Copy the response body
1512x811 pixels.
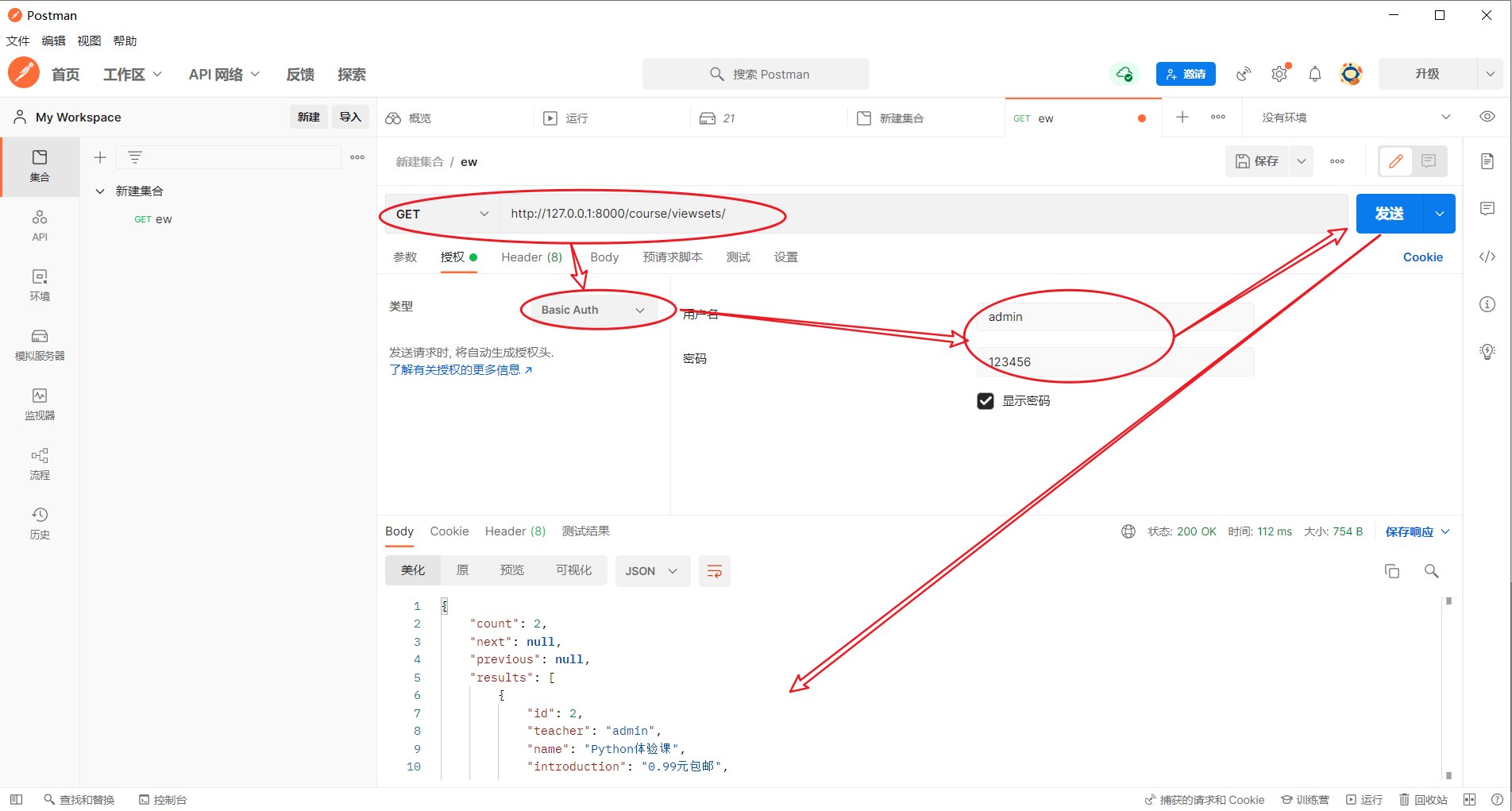[1392, 571]
